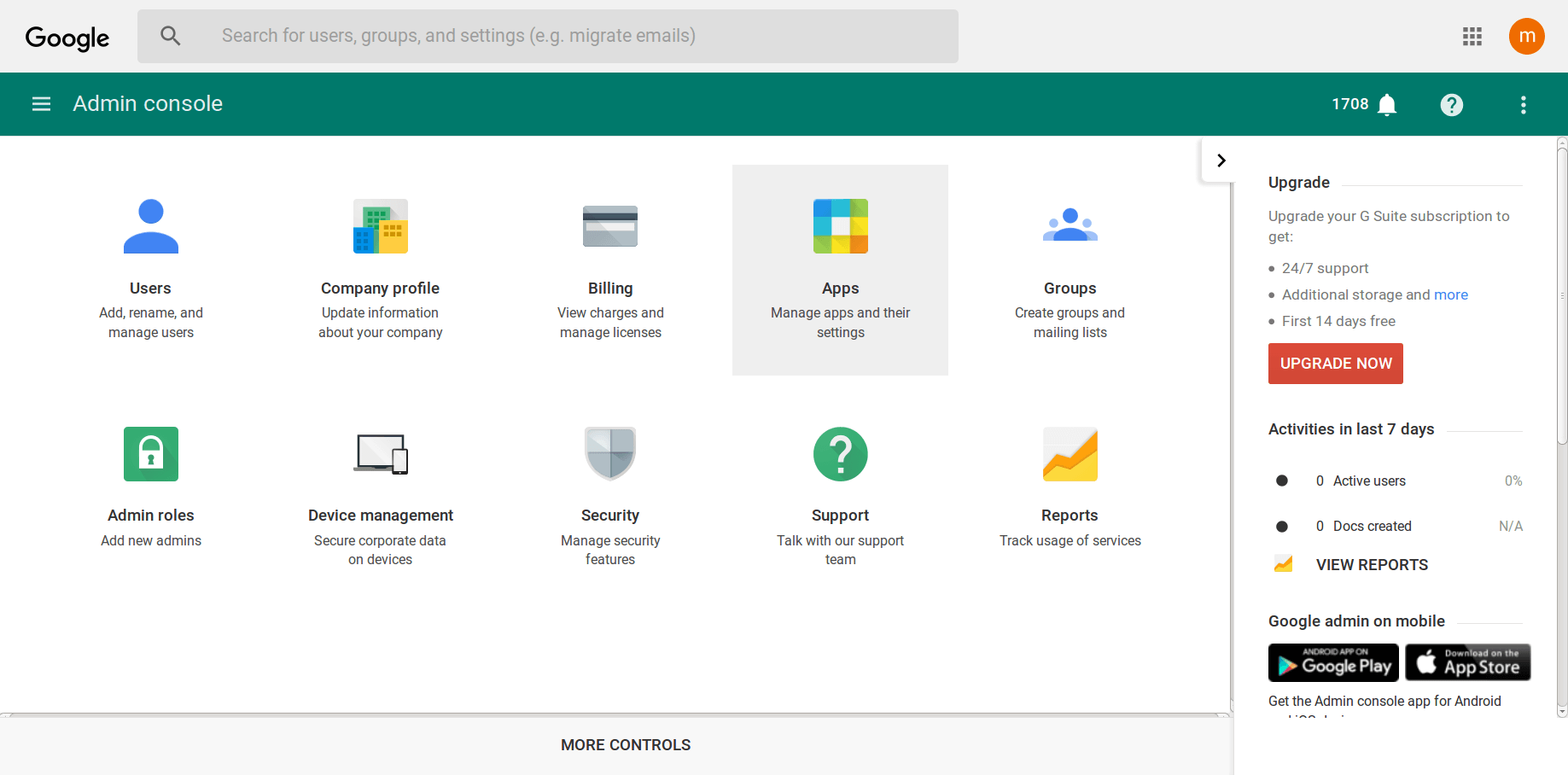Click the Support question mark icon
Image resolution: width=1568 pixels, height=775 pixels.
click(x=840, y=454)
